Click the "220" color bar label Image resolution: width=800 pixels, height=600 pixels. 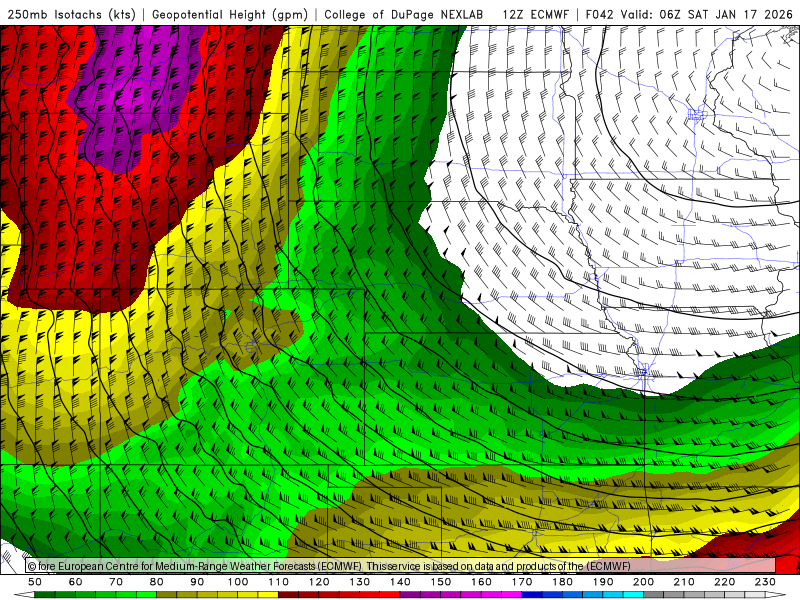point(724,582)
